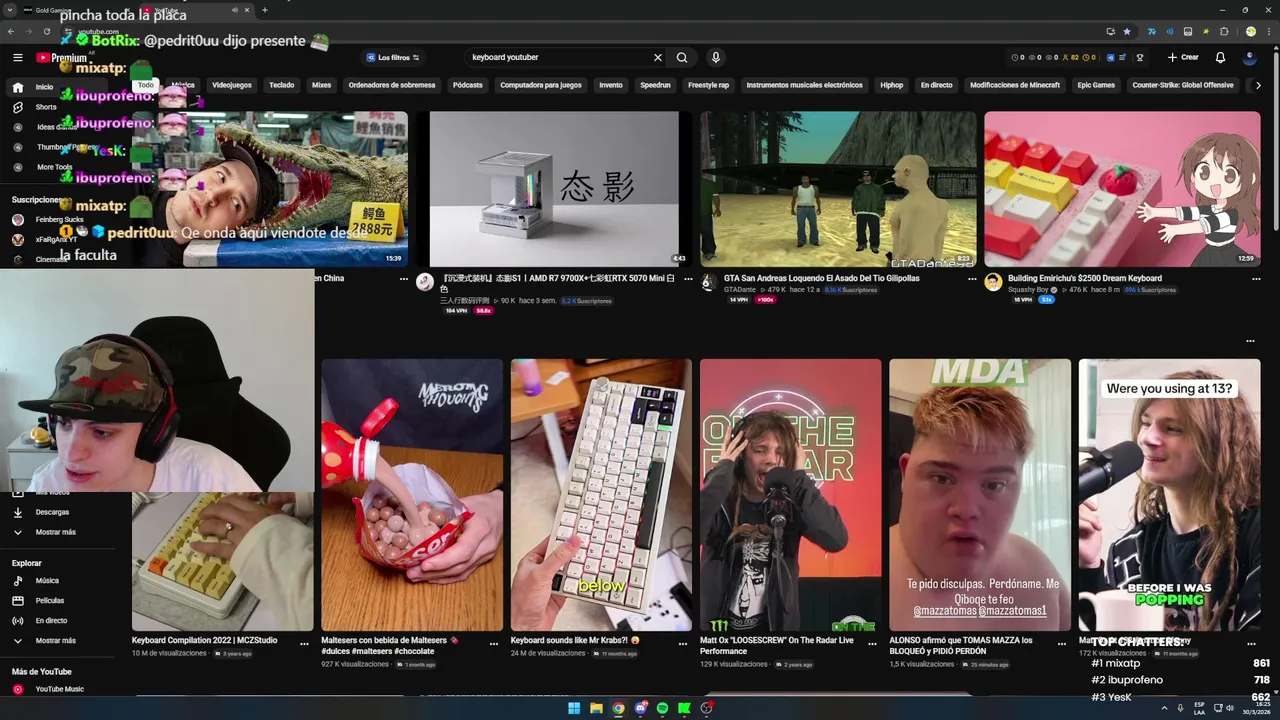Viewport: 1280px width, 720px height.
Task: Start voice search with the microphone
Action: click(715, 58)
